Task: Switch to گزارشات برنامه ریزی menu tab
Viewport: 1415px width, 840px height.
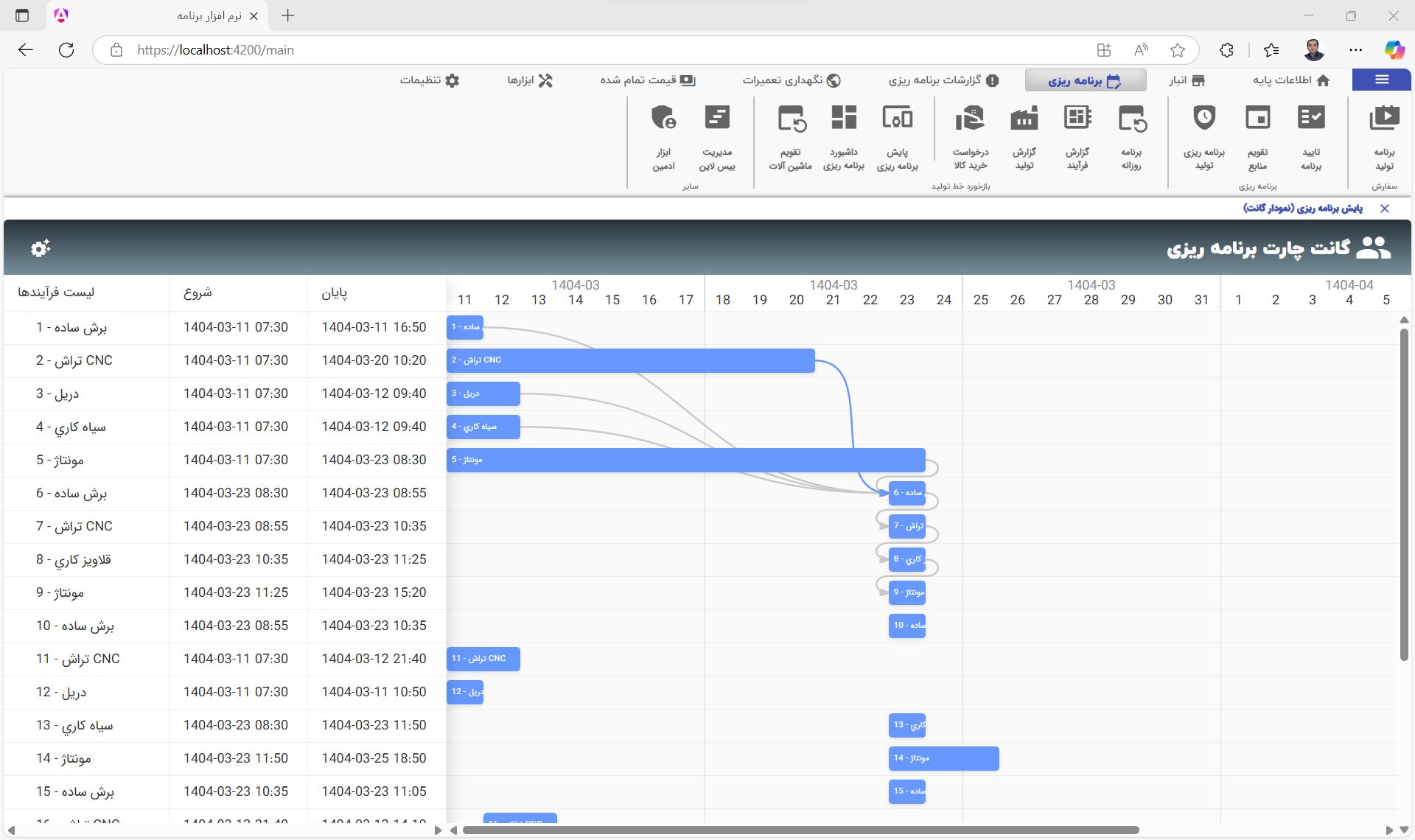Action: [x=944, y=80]
